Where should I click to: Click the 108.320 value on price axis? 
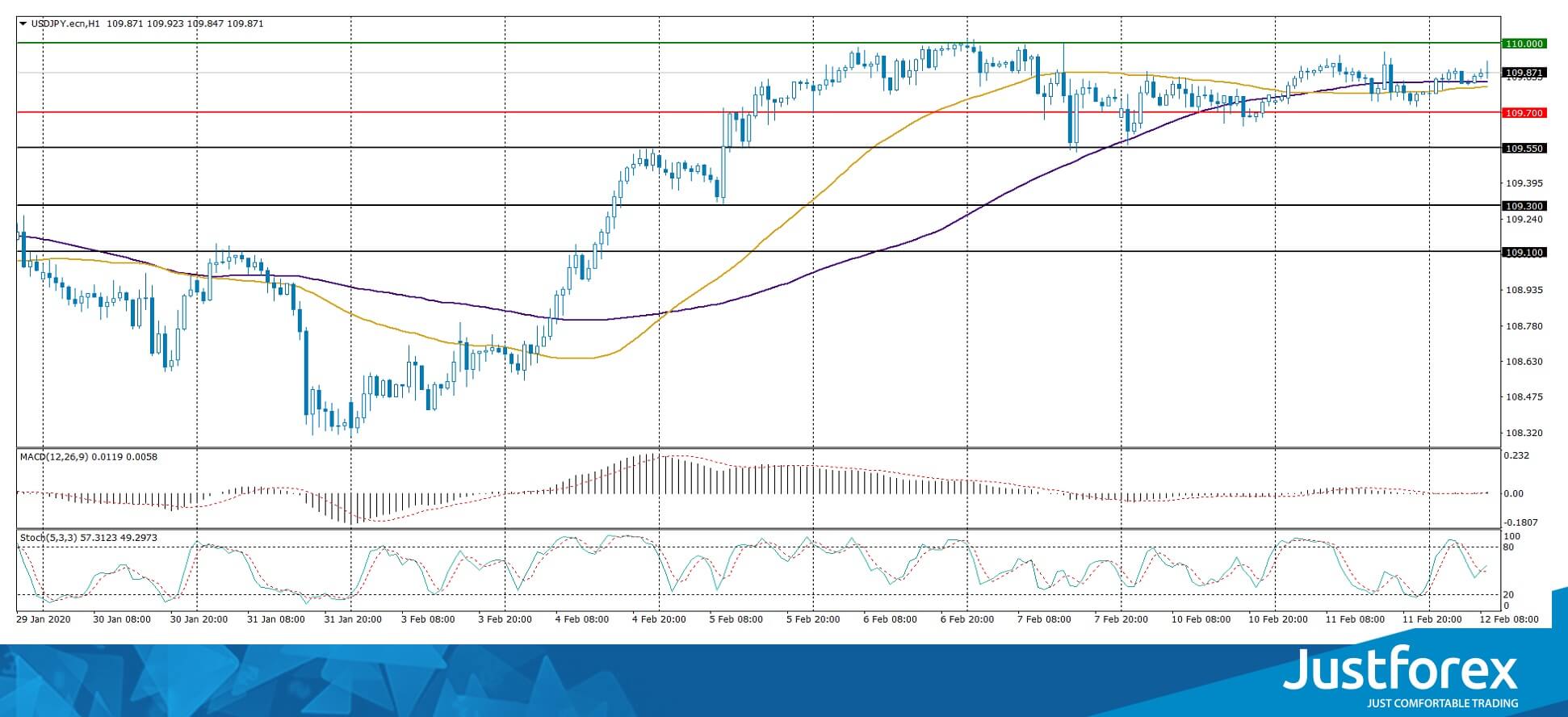point(1524,433)
